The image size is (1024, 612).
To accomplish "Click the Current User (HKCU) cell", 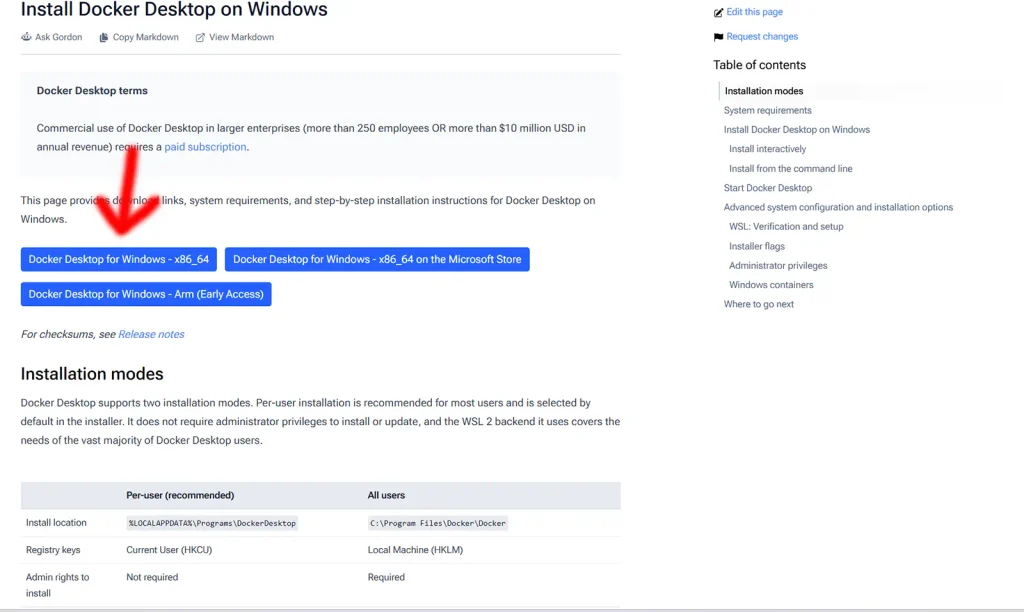I will [169, 550].
